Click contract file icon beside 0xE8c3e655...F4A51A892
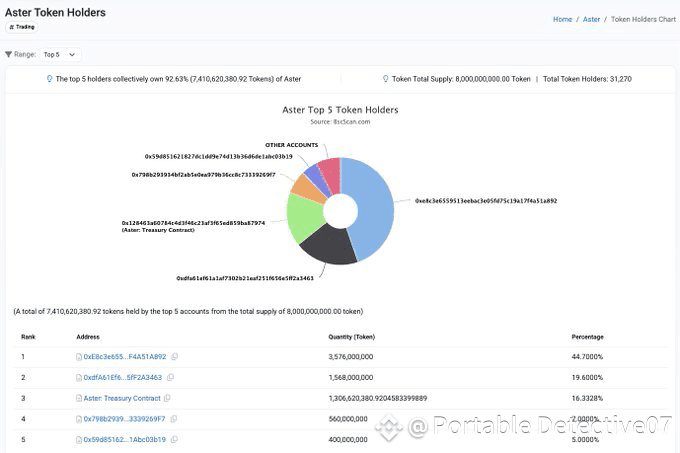 tap(79, 357)
